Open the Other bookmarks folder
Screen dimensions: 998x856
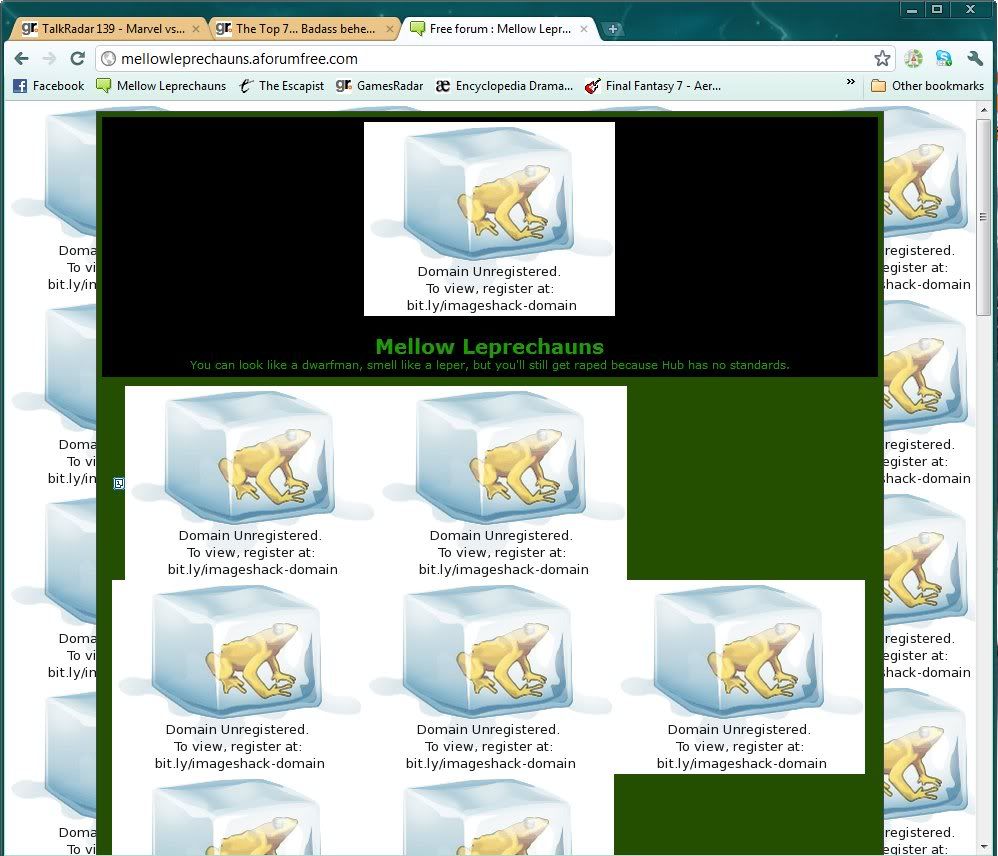point(927,86)
